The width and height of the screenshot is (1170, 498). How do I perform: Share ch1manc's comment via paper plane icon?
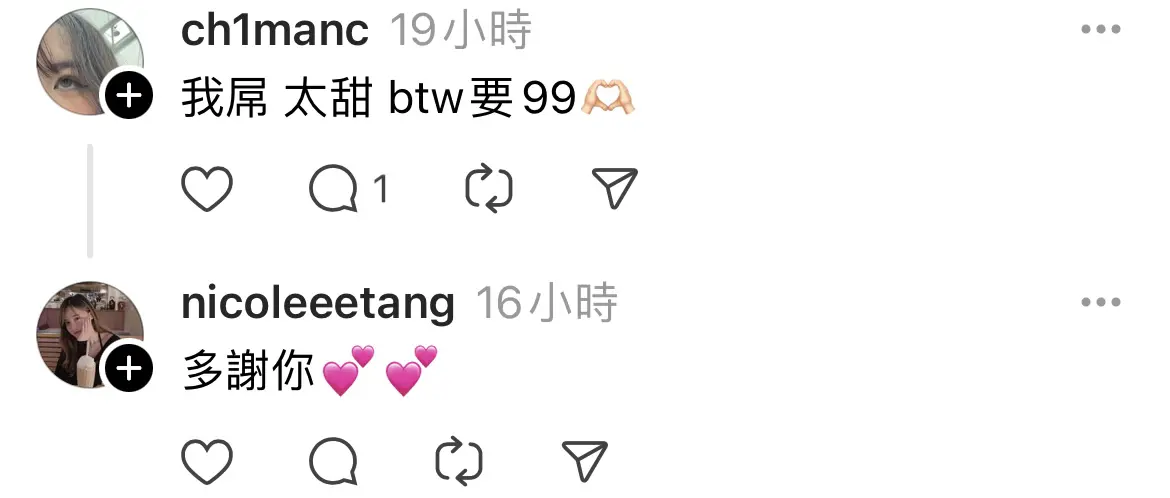615,188
